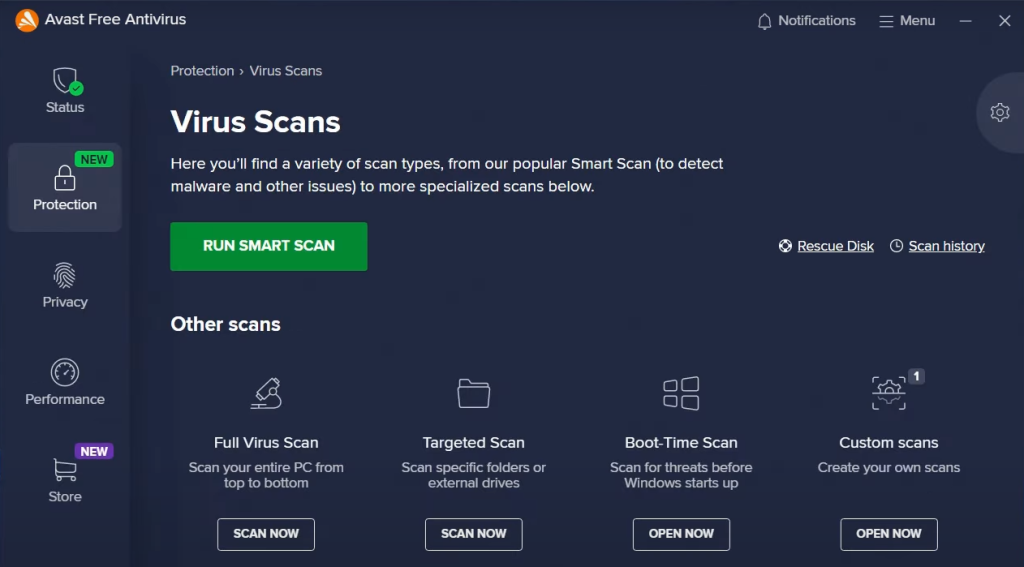Click the Custom scans gear icon
The width and height of the screenshot is (1024, 567).
pyautogui.click(x=889, y=393)
